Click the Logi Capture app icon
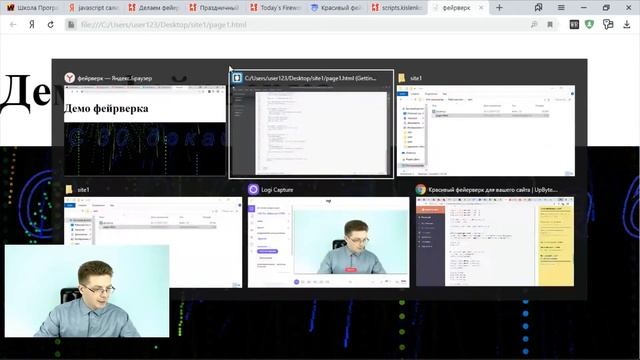The width and height of the screenshot is (640, 360). 253,189
